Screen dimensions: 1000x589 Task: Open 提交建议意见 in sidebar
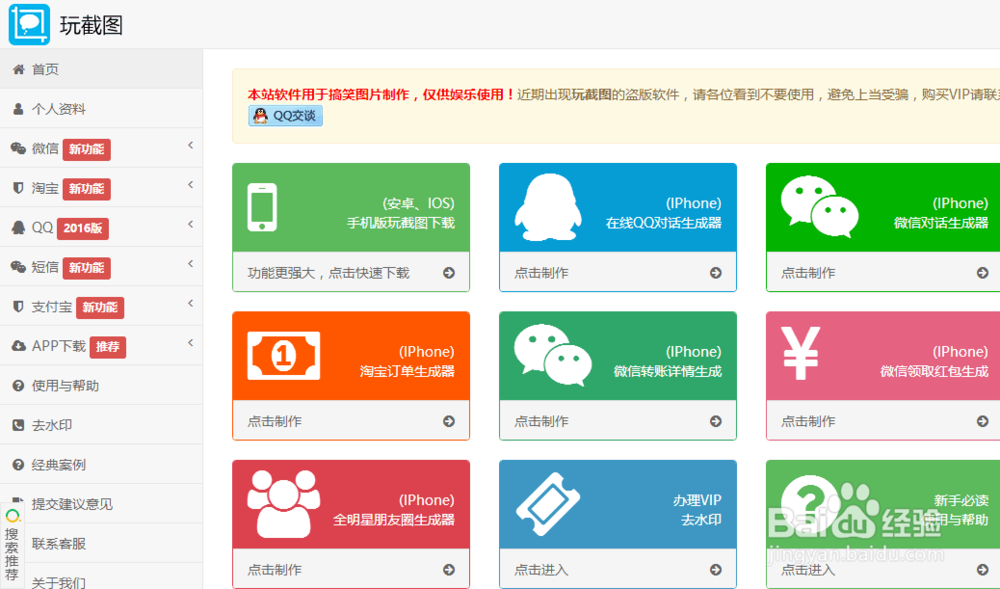pyautogui.click(x=101, y=504)
